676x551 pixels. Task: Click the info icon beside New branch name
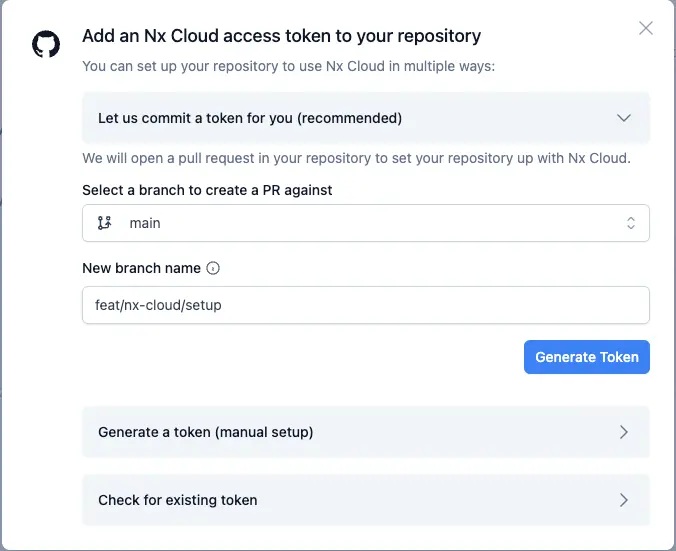click(213, 269)
